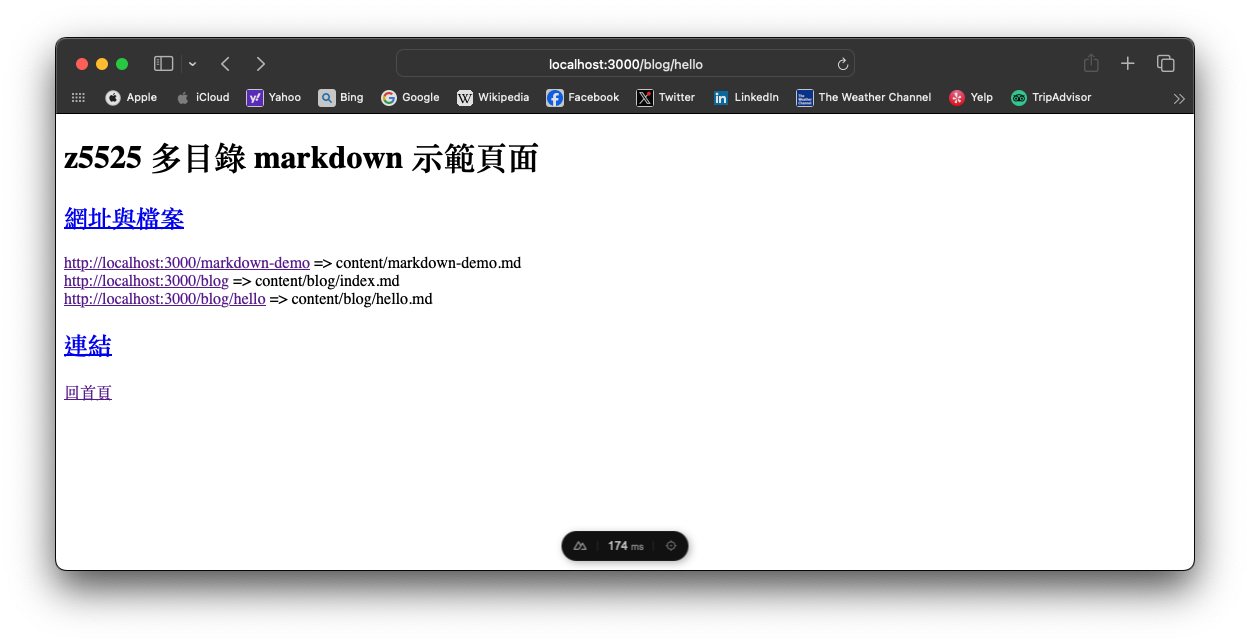Click inside the address bar
Image resolution: width=1250 pixels, height=644 pixels.
point(625,63)
